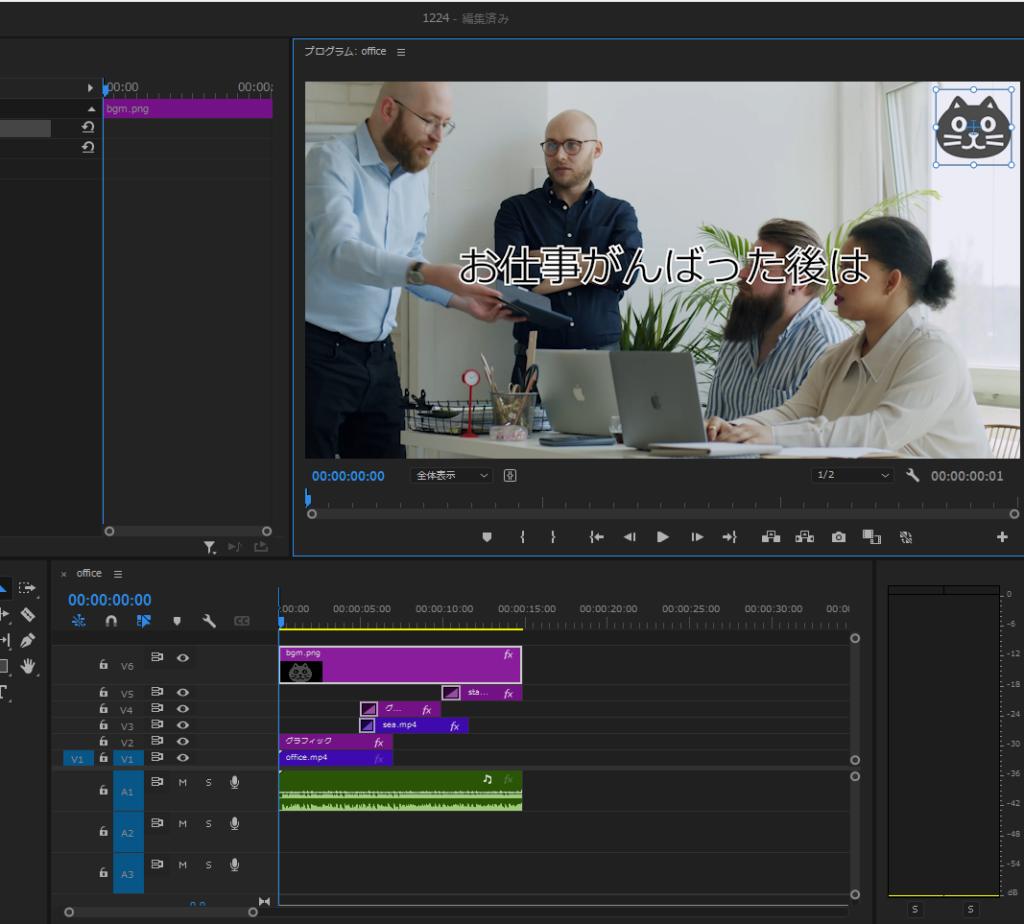The image size is (1024, 924).
Task: Open the button editor plus icon
Action: coord(1002,537)
